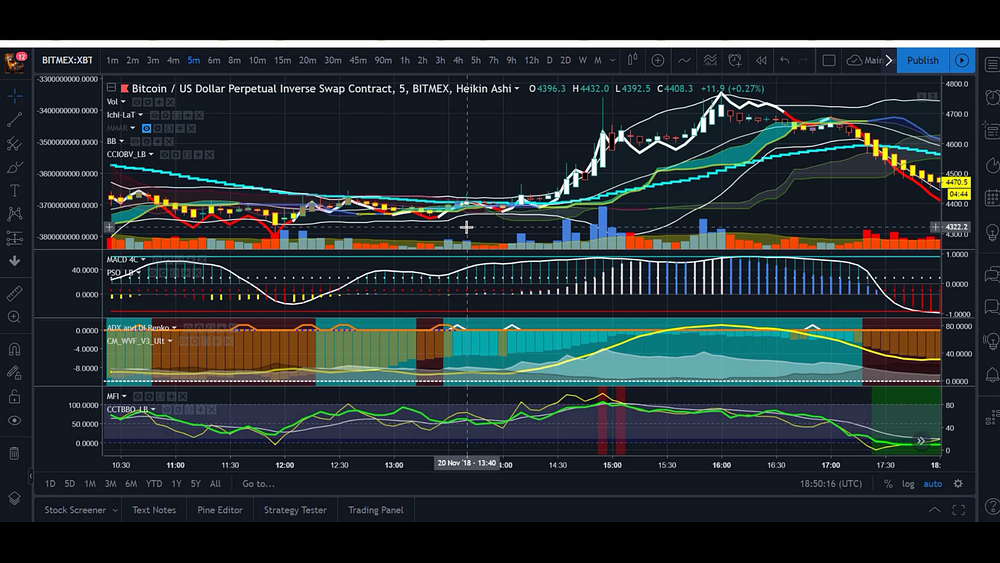Select the trend line drawing tool
1000x563 pixels.
(x=15, y=120)
